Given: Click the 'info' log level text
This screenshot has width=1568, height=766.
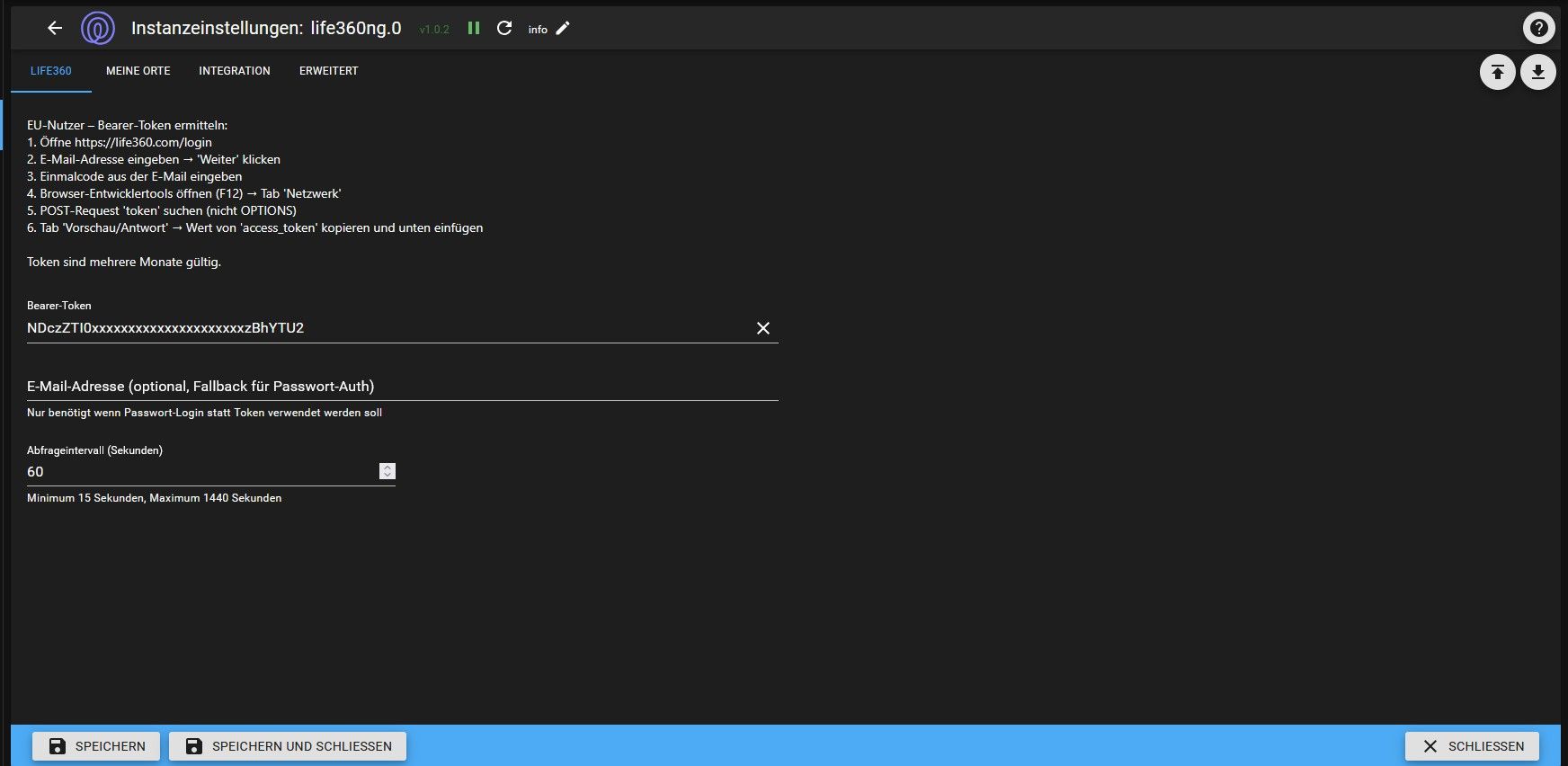Looking at the screenshot, I should point(538,30).
